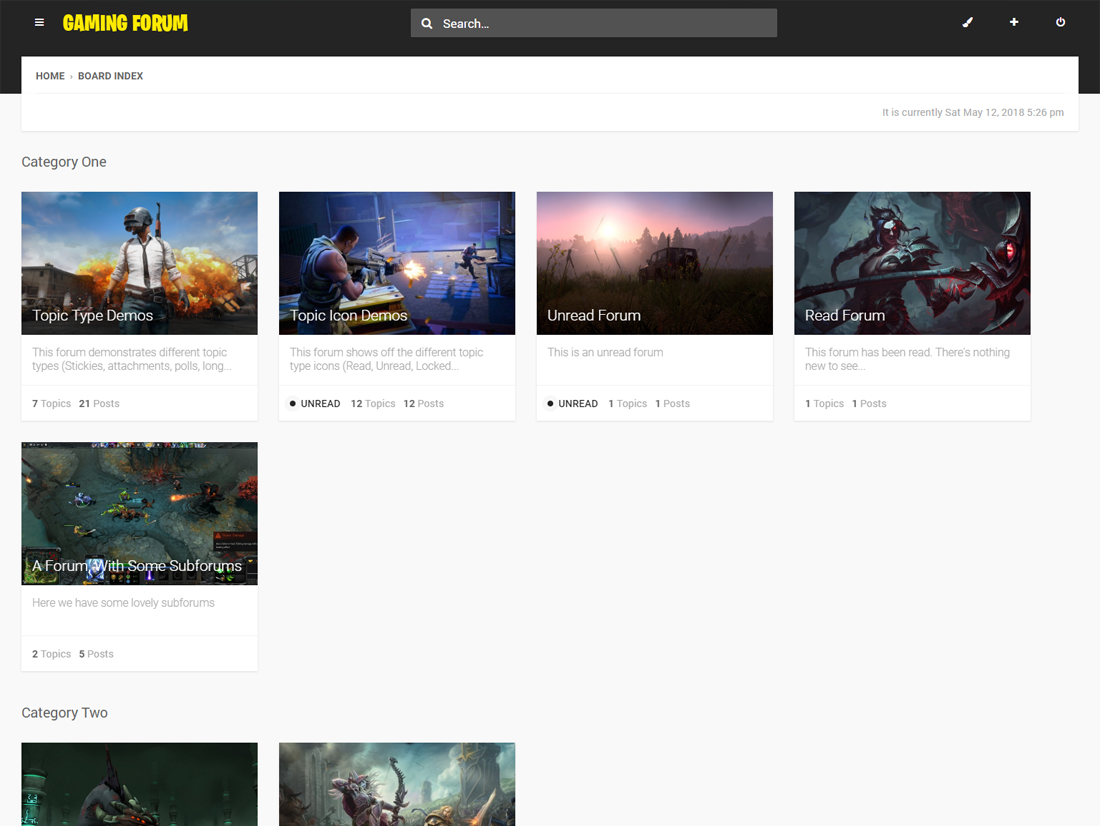
Task: Open the Topic Type Demos forum title
Action: coord(93,316)
